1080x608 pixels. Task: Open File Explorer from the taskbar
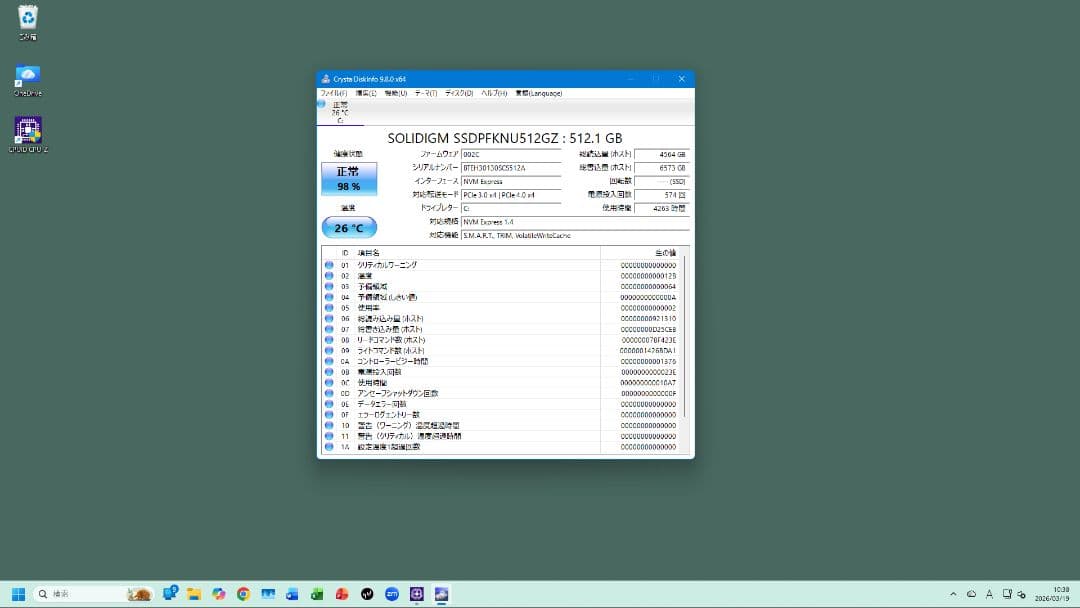(x=194, y=594)
